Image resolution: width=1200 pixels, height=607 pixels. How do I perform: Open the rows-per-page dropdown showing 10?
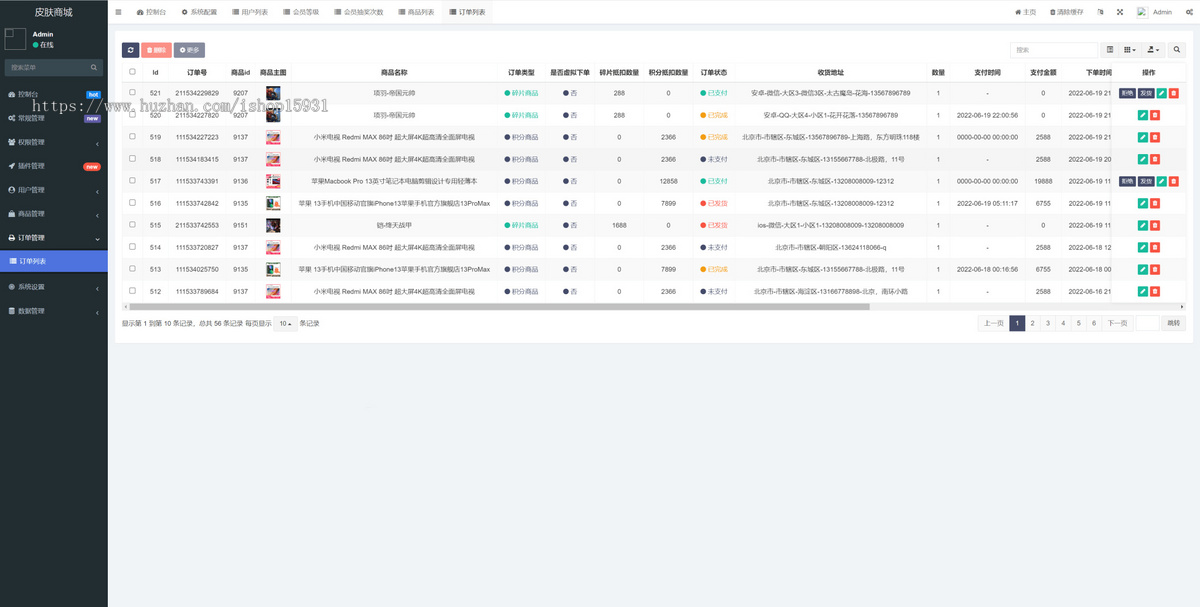pyautogui.click(x=286, y=324)
